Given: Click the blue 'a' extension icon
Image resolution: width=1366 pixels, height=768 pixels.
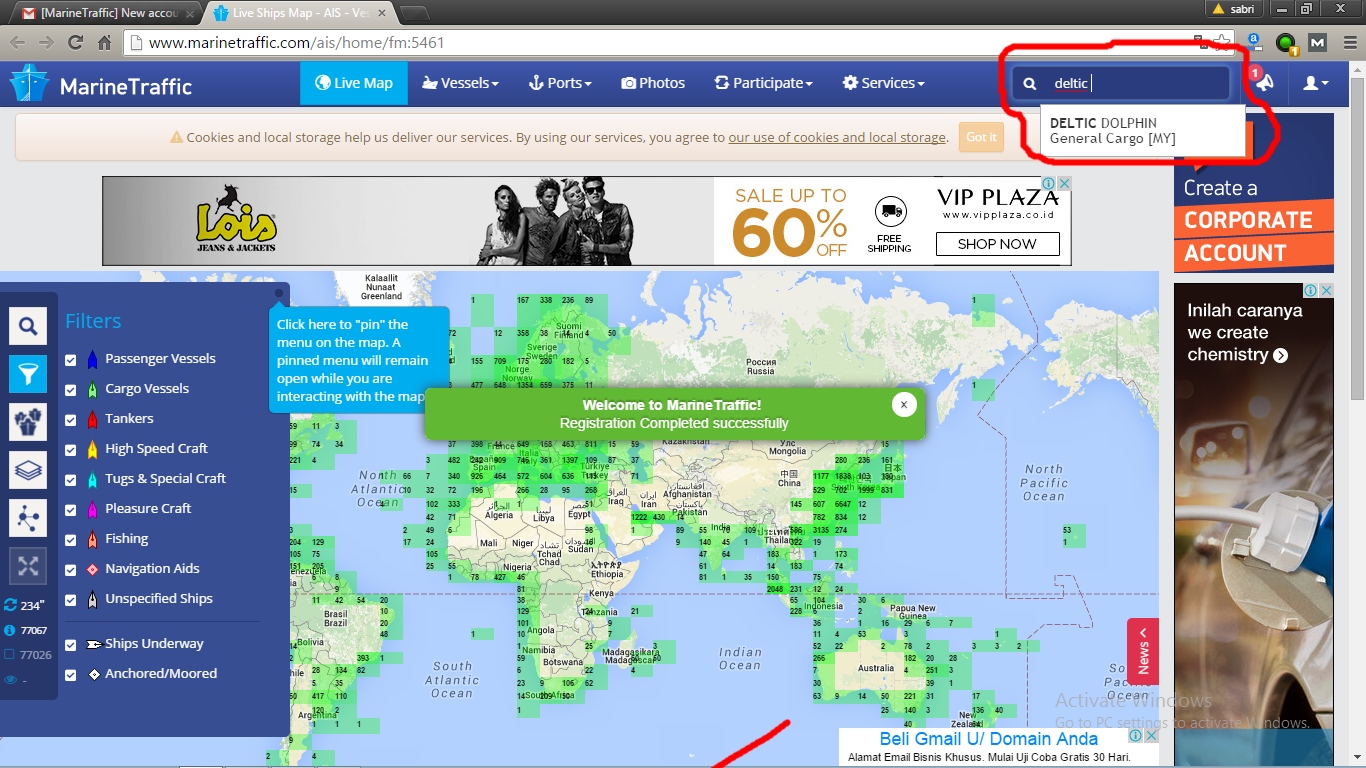Looking at the screenshot, I should 1254,43.
